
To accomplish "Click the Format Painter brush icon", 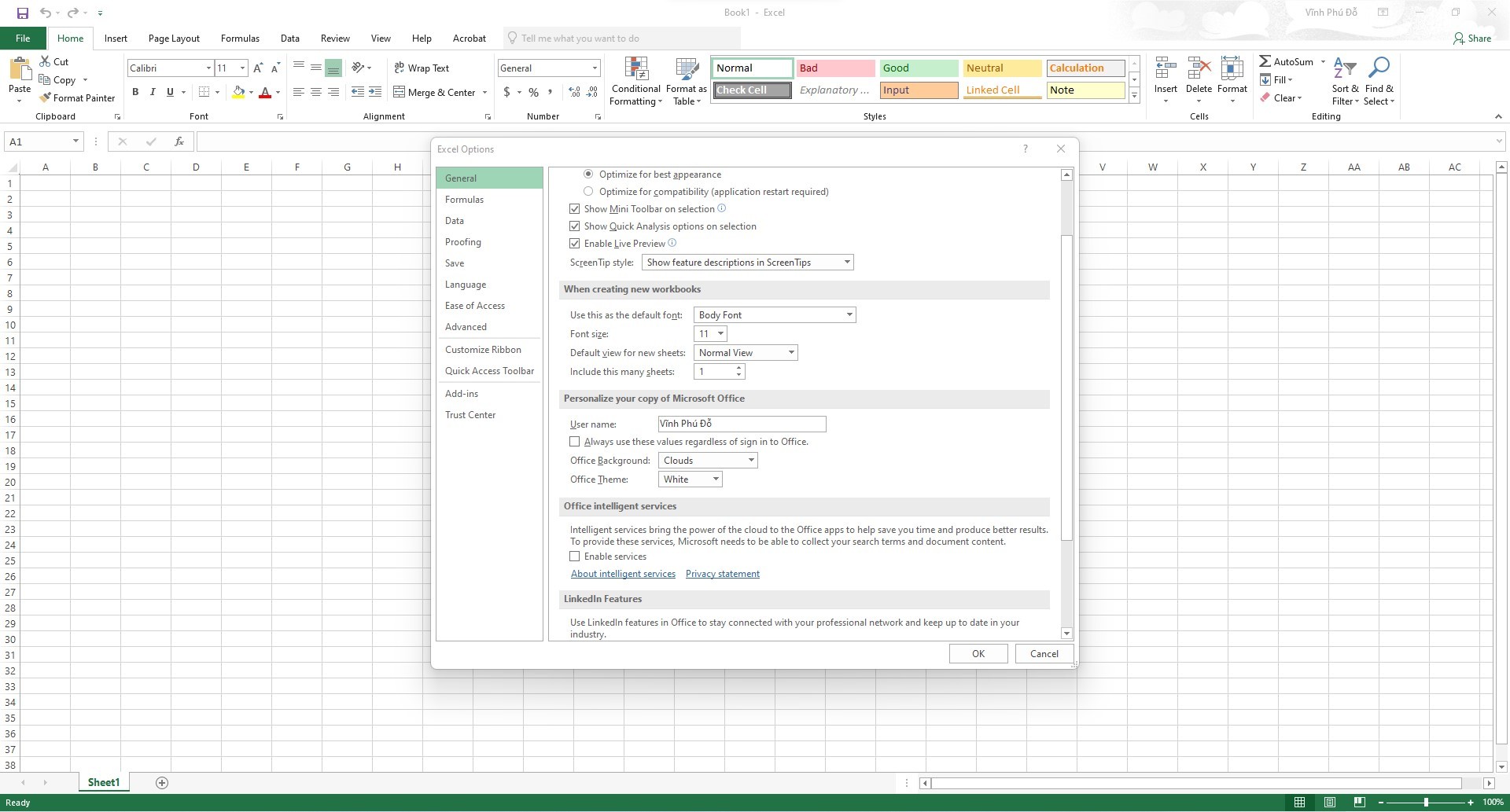I will pos(45,97).
